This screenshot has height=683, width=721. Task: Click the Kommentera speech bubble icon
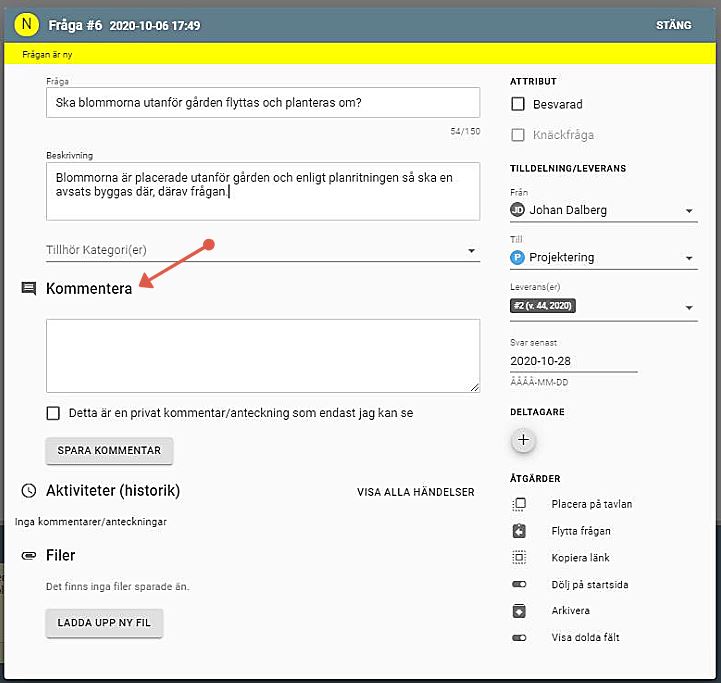[x=29, y=289]
